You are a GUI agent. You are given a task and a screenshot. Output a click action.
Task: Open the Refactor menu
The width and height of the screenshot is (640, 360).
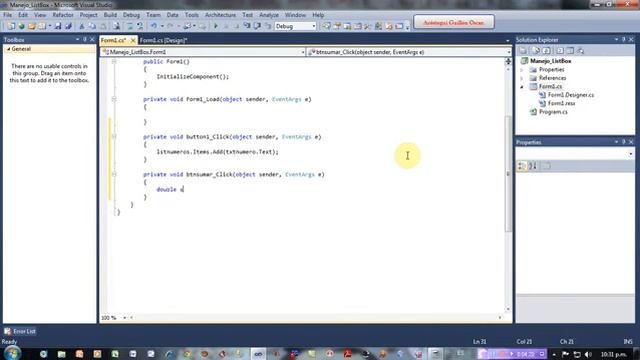point(63,15)
